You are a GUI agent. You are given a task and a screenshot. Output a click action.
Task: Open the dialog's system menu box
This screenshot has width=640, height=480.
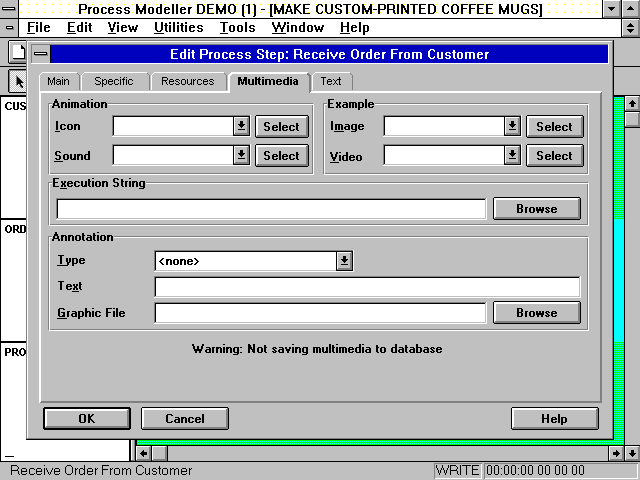[39, 54]
